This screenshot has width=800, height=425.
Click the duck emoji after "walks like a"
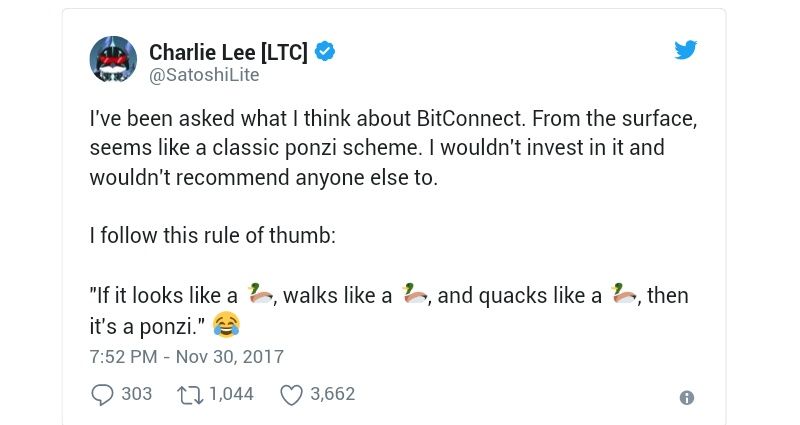click(x=414, y=294)
